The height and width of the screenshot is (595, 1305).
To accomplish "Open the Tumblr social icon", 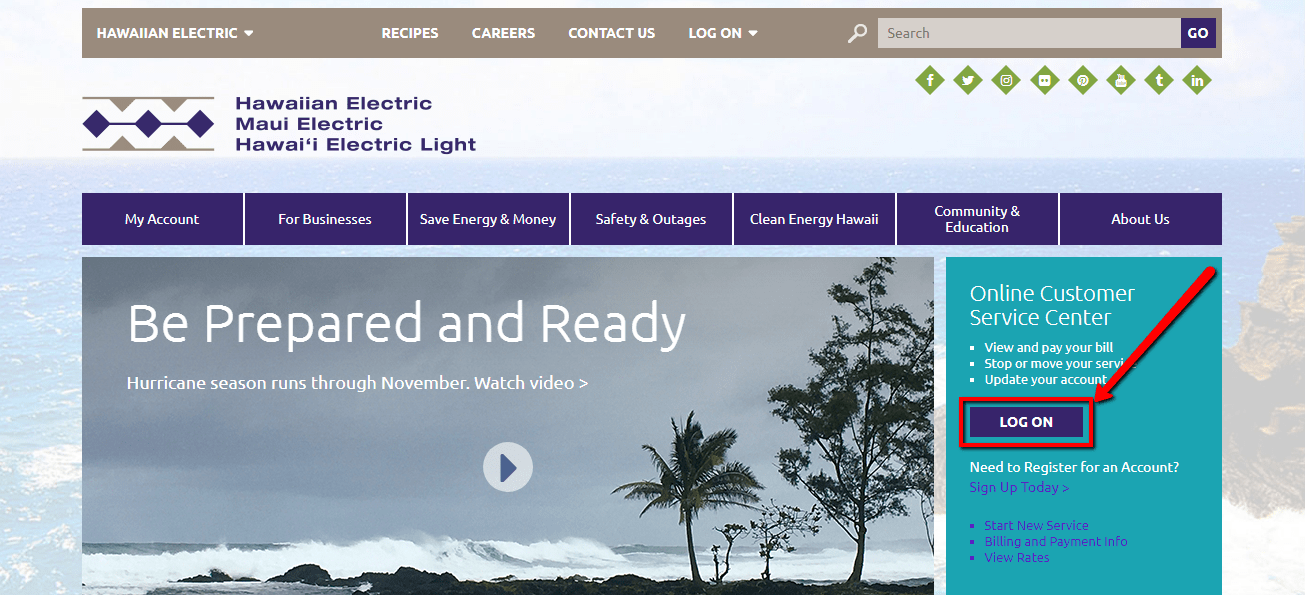I will click(x=1158, y=80).
